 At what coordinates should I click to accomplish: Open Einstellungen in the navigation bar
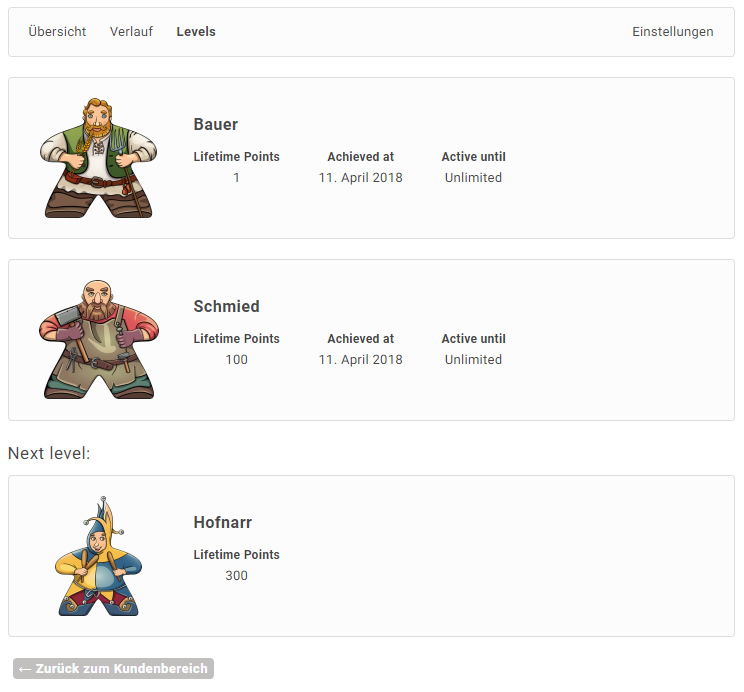tap(672, 32)
